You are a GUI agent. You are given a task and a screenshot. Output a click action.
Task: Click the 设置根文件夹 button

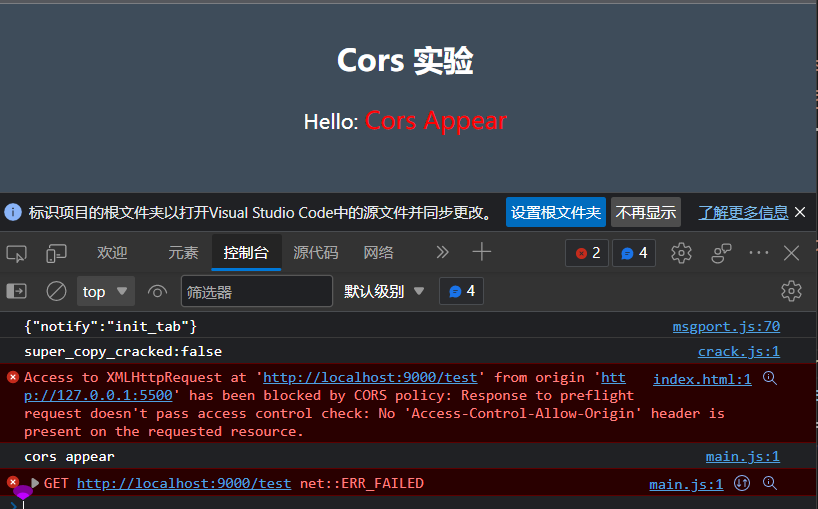tap(556, 213)
